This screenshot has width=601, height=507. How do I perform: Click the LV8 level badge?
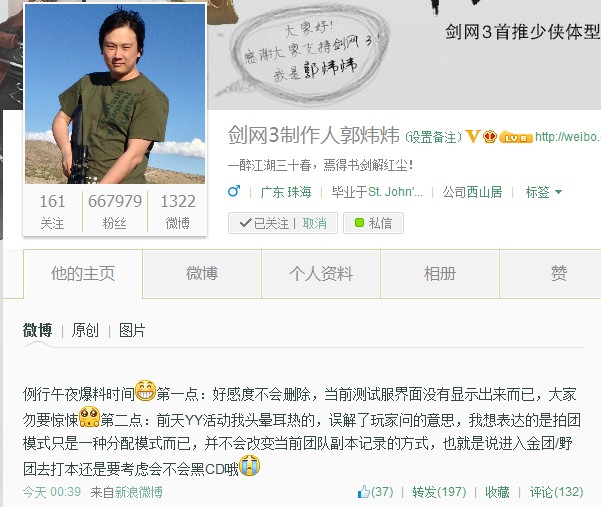pyautogui.click(x=516, y=137)
